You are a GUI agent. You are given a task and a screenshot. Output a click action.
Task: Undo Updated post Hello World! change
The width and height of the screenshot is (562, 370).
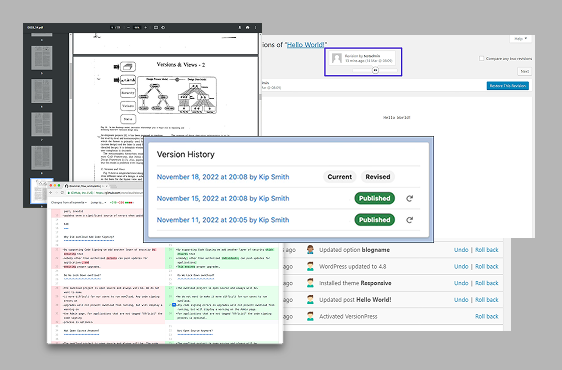461,300
